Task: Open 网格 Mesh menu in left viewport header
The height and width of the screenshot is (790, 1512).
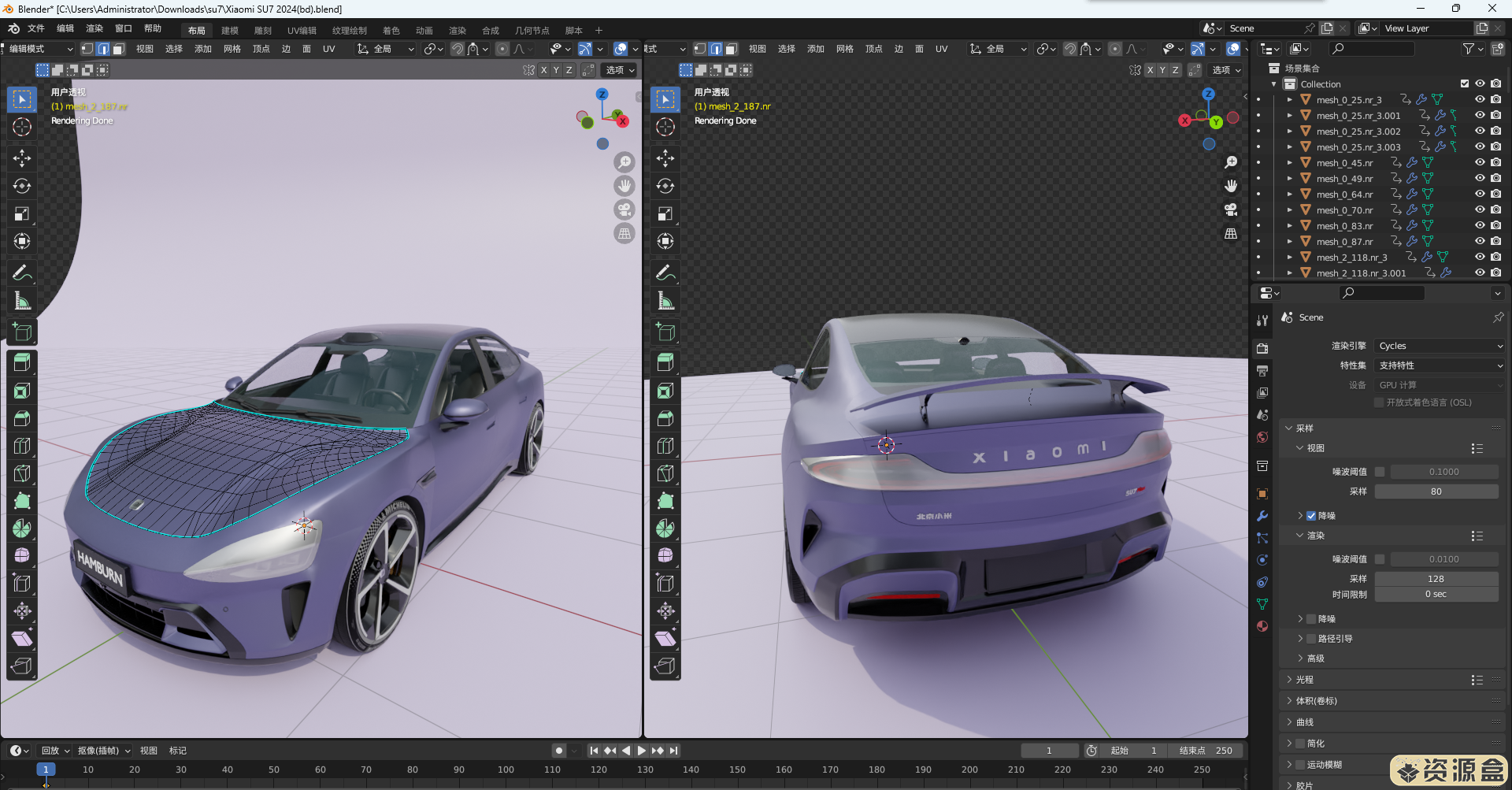Action: coord(232,49)
